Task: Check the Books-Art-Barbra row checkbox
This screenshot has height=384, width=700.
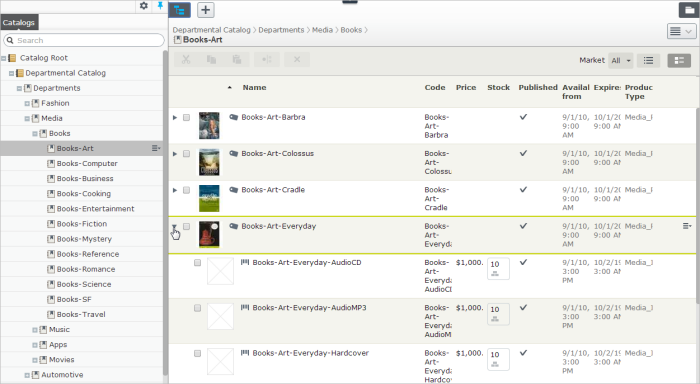Action: tap(187, 117)
